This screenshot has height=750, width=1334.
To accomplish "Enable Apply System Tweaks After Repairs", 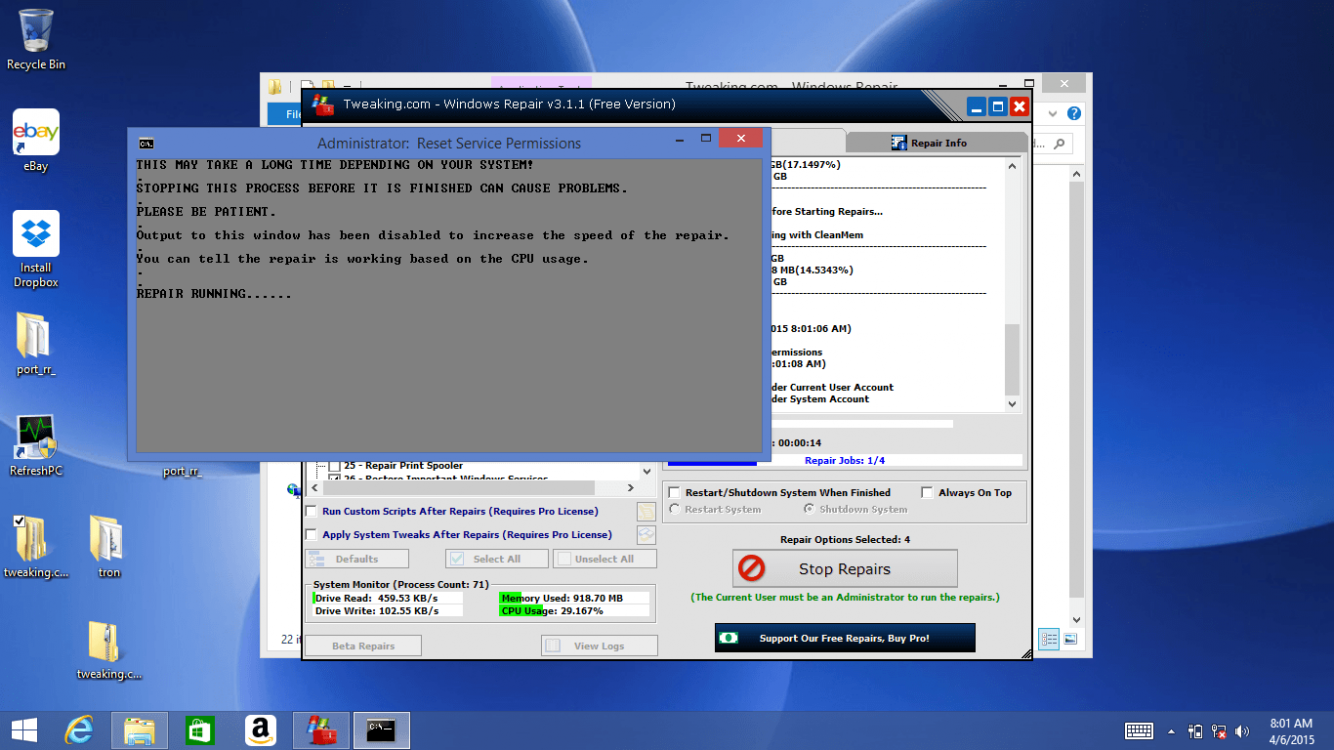I will (x=311, y=535).
